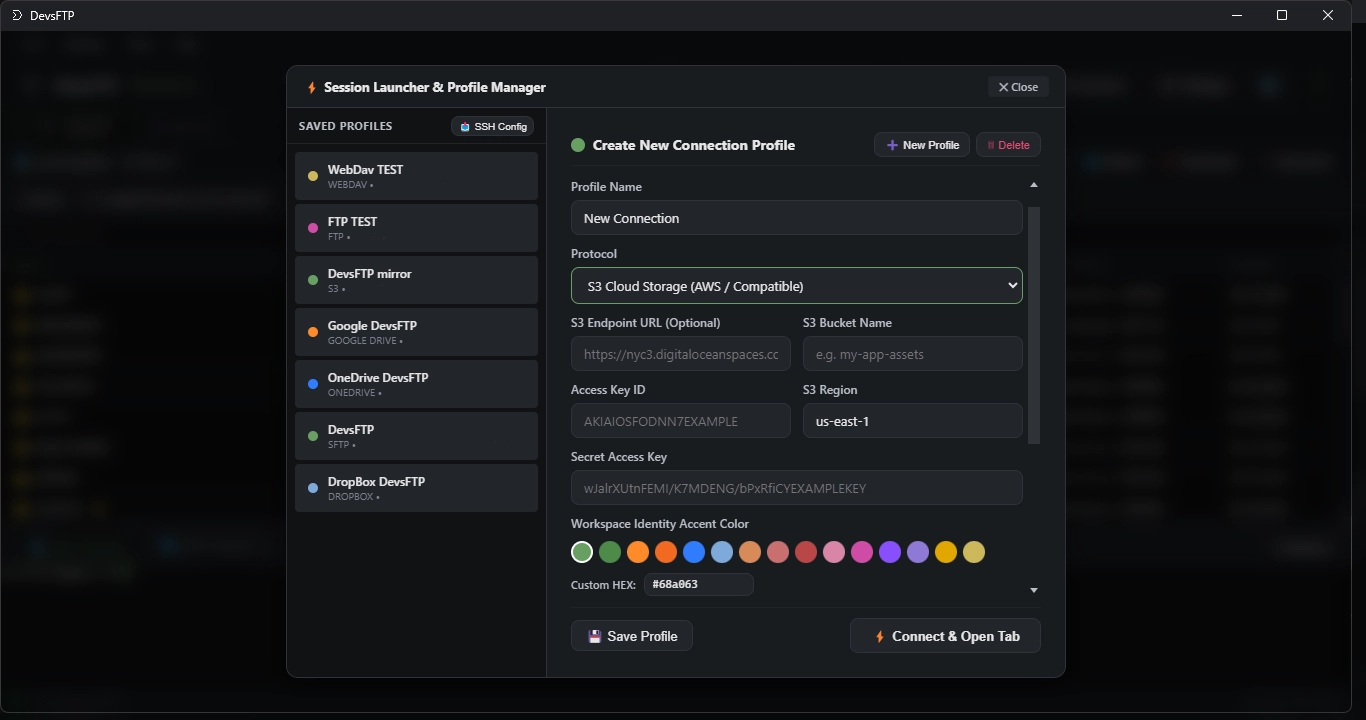Choose the bright blue accent color swatch

click(x=694, y=552)
